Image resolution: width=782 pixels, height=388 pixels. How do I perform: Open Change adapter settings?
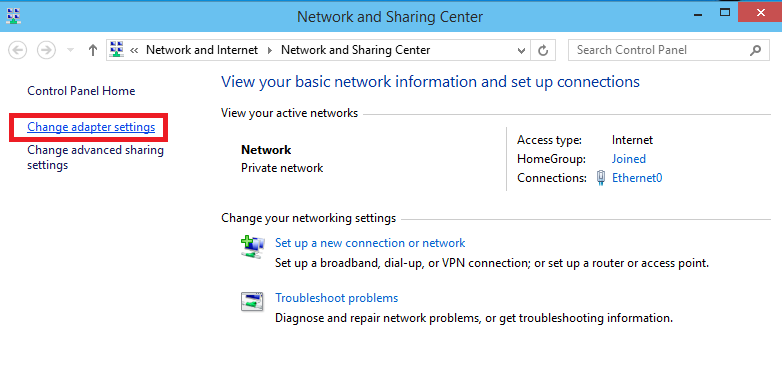pyautogui.click(x=91, y=127)
